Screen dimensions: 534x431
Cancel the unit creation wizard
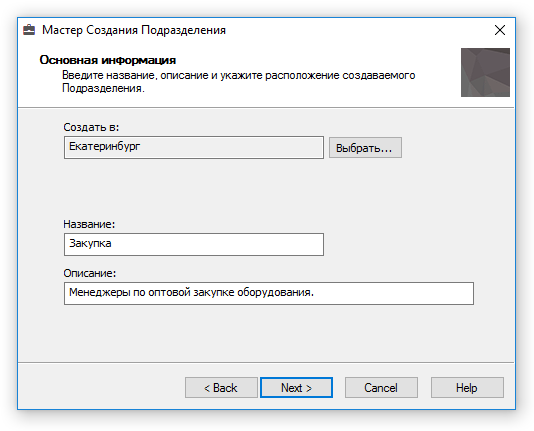pos(381,387)
